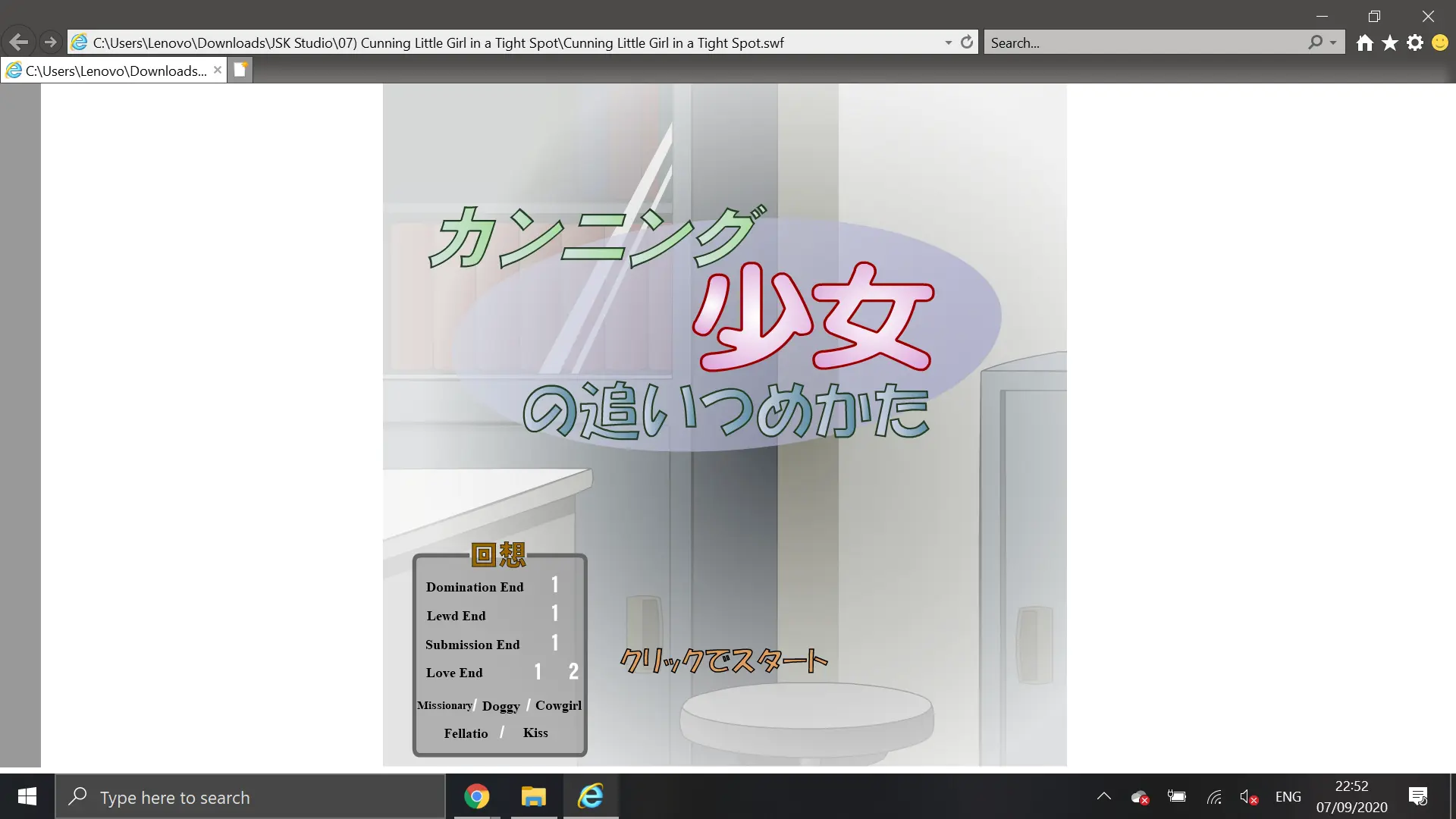Image resolution: width=1456 pixels, height=819 pixels.
Task: Open the Tools gear icon
Action: pos(1415,42)
